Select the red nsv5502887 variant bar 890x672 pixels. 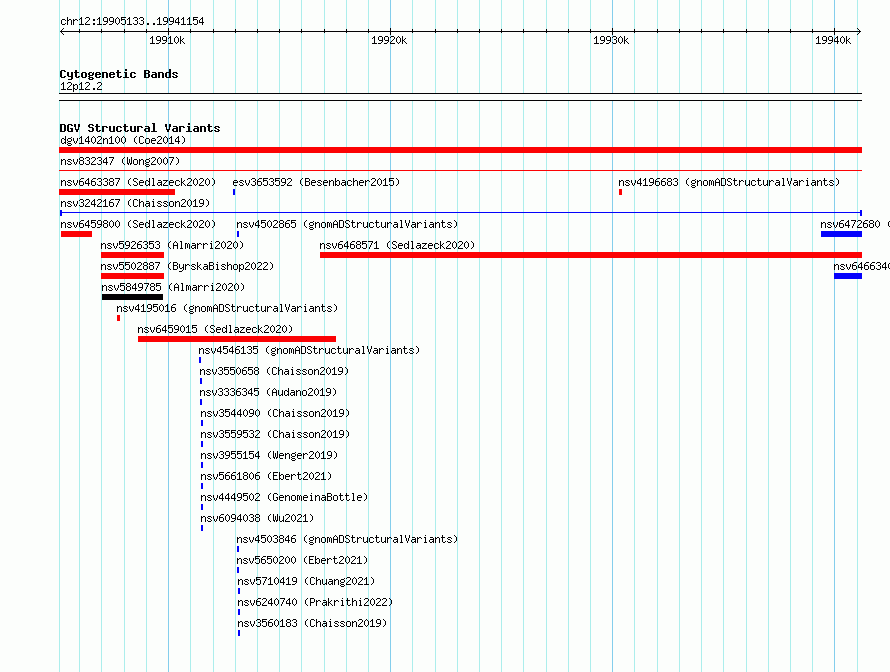132,276
